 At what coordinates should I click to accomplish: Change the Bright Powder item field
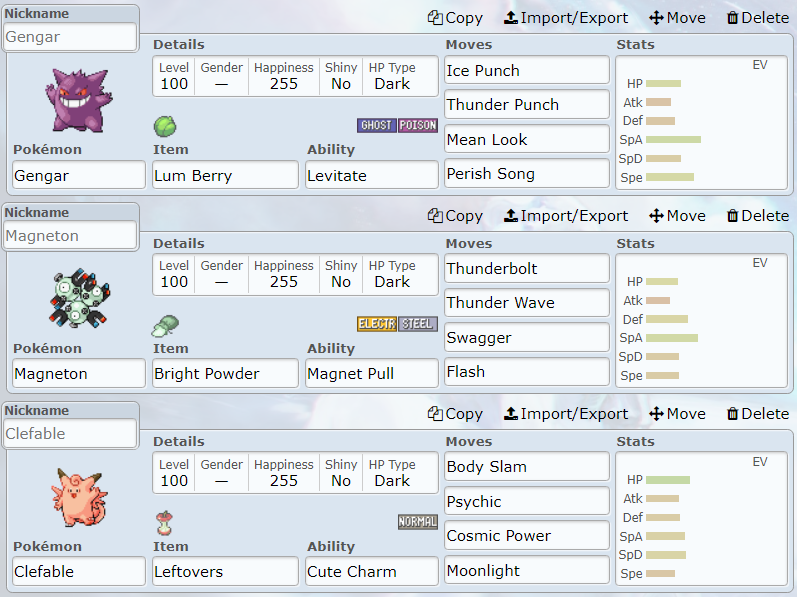(225, 373)
